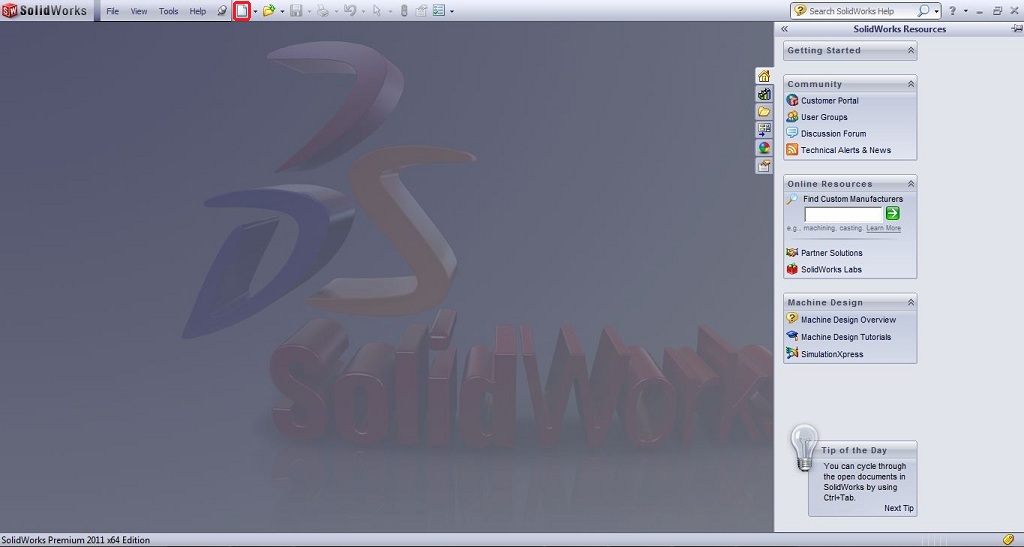Open the File Explorer folder tab icon
This screenshot has height=547, width=1024.
763,112
